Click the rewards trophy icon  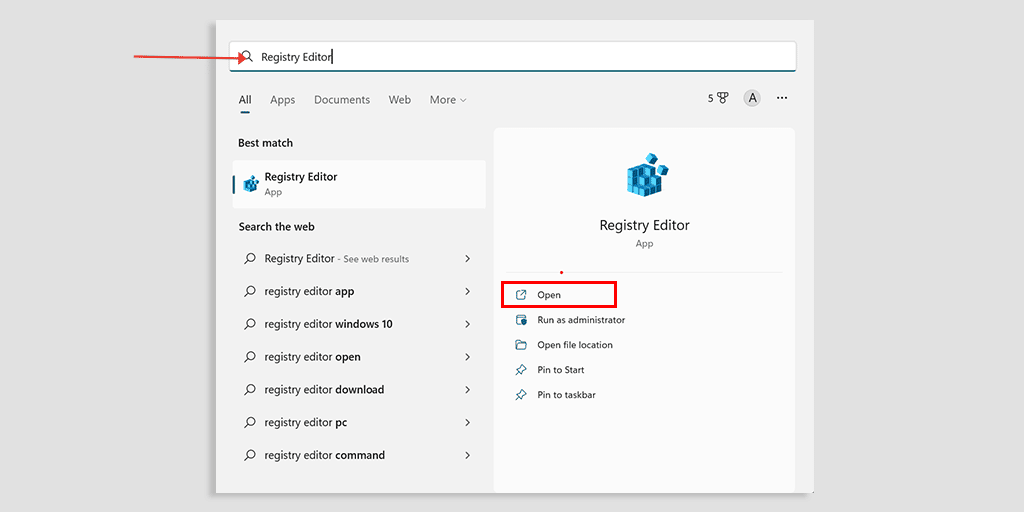722,98
